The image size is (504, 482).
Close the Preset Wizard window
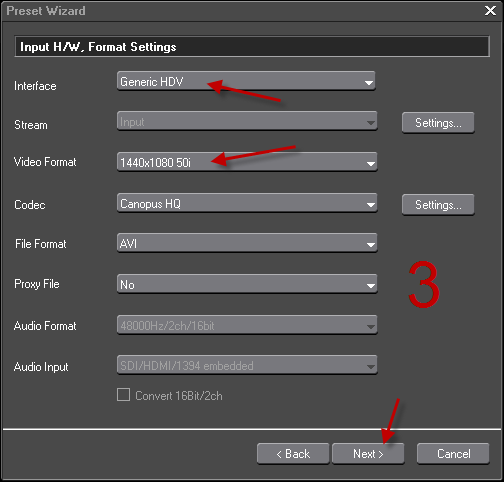490,10
